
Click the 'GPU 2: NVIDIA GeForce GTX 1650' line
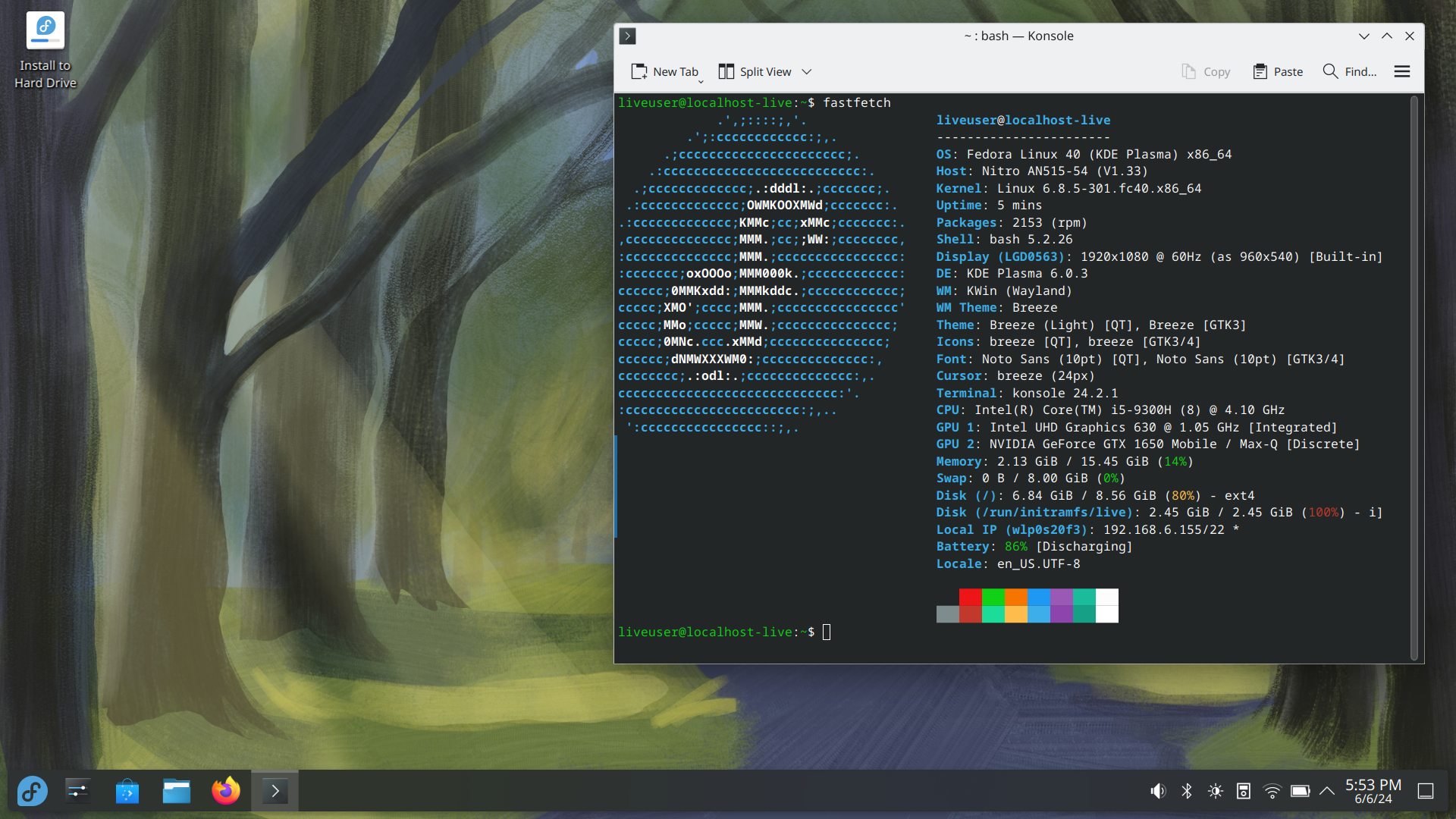1148,444
